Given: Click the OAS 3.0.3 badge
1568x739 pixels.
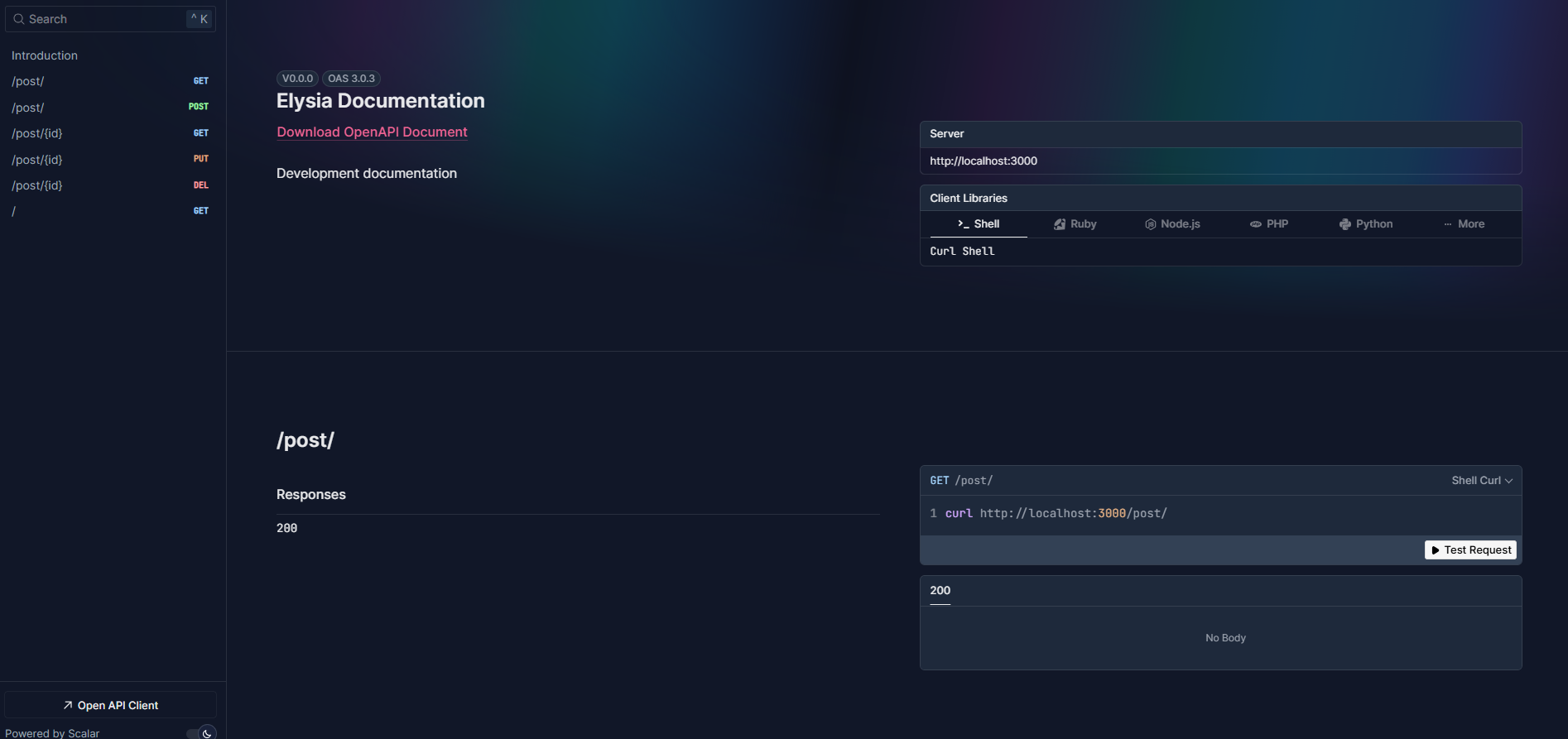Looking at the screenshot, I should coord(351,79).
